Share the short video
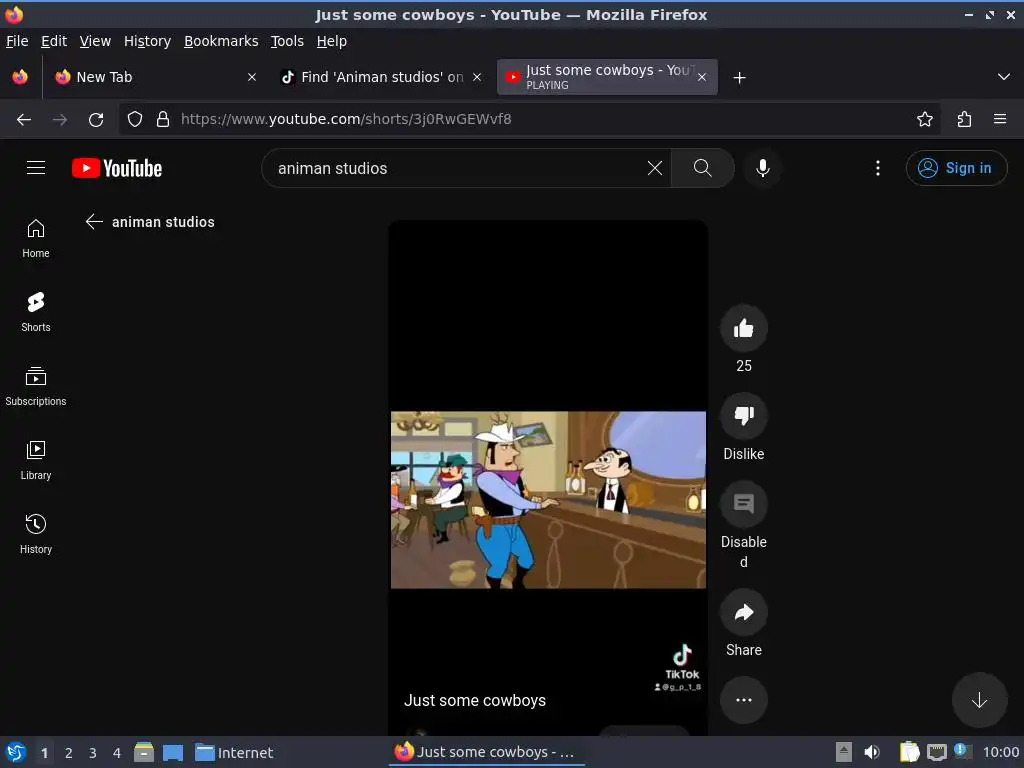The image size is (1024, 768). tap(743, 612)
